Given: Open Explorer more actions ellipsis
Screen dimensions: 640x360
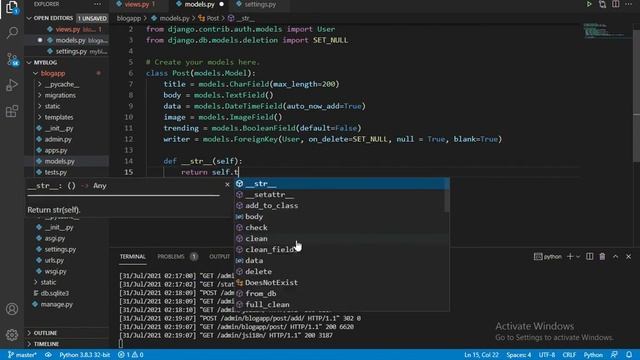Looking at the screenshot, I should [x=97, y=4].
